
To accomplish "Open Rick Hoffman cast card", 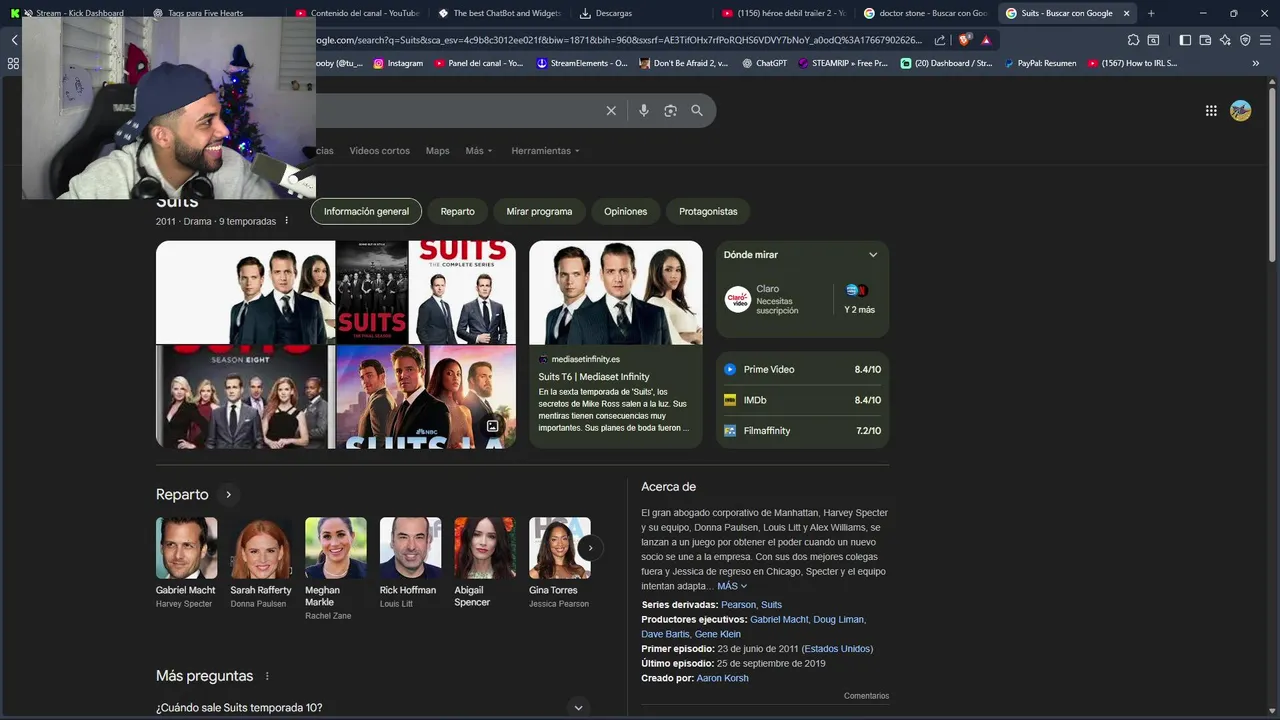I will coord(410,563).
